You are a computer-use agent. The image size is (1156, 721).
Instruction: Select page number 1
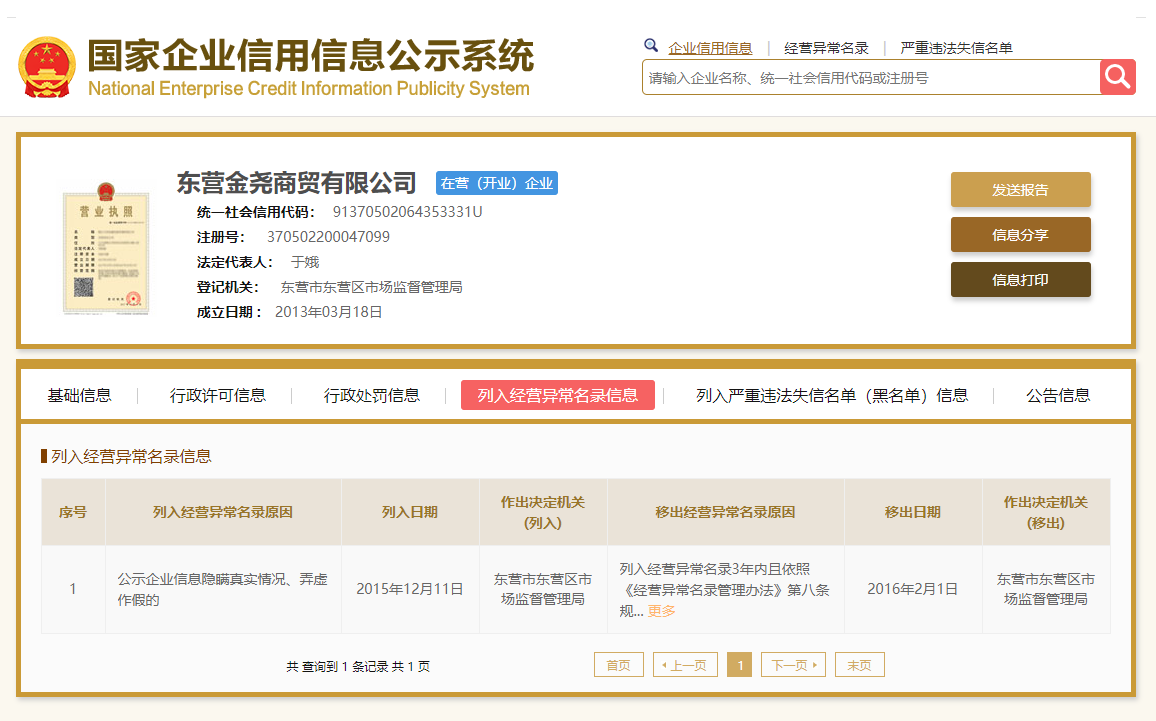pyautogui.click(x=739, y=665)
